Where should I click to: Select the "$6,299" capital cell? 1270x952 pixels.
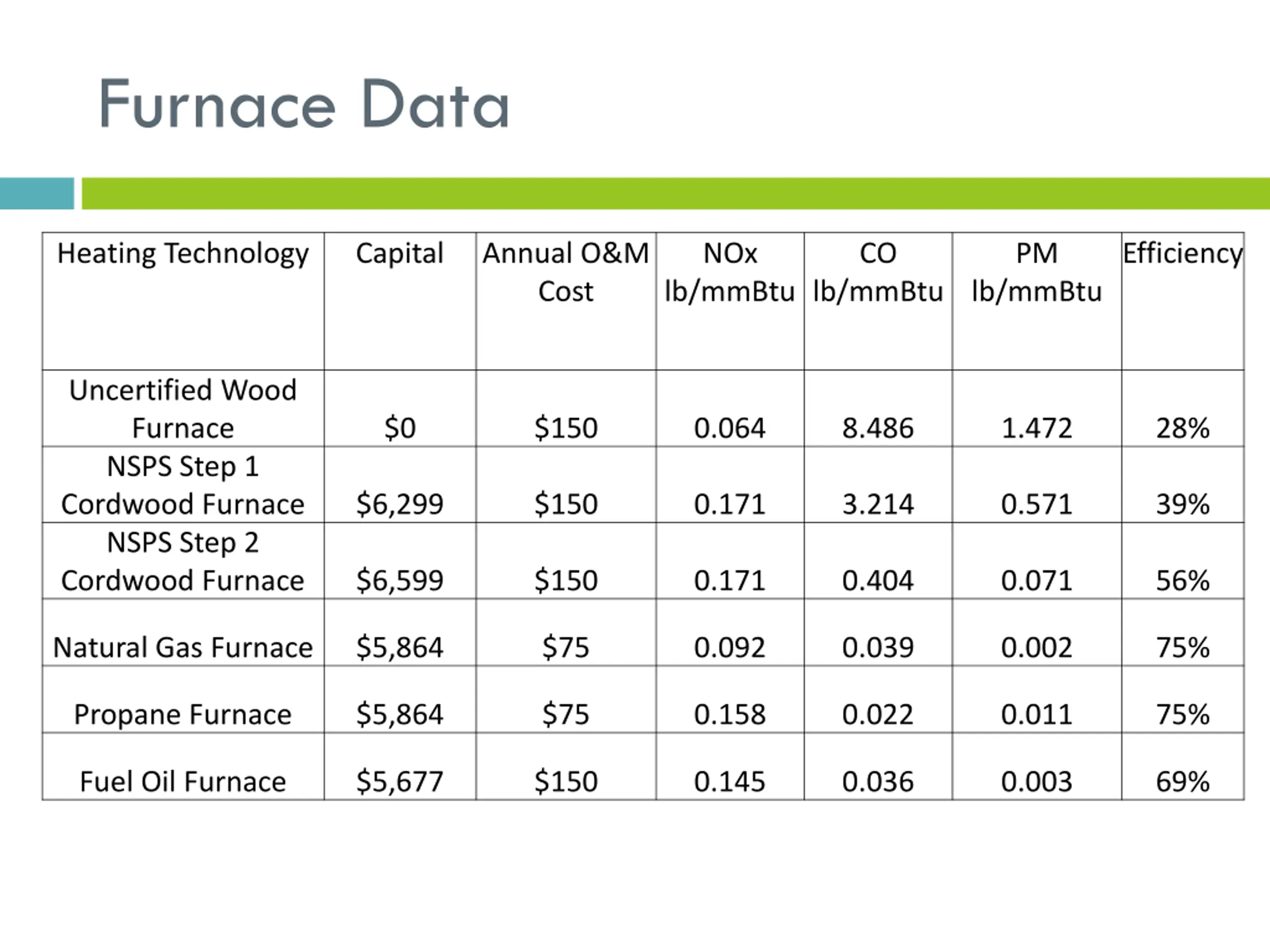[399, 504]
